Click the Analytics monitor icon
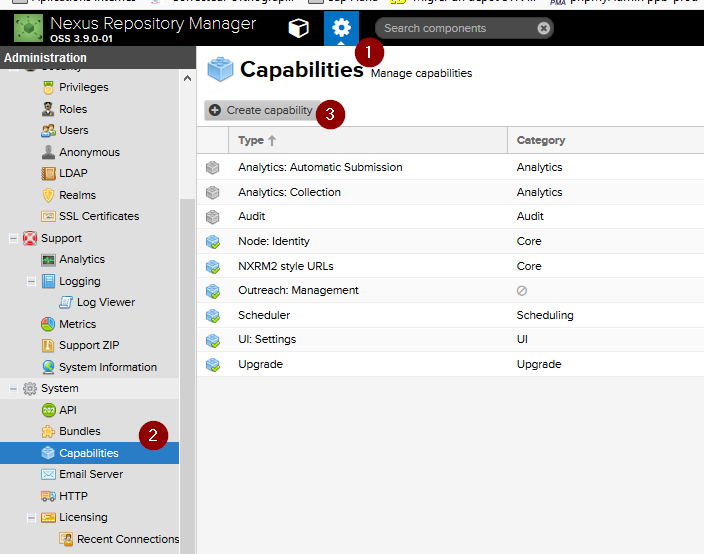The width and height of the screenshot is (704, 554). [48, 259]
